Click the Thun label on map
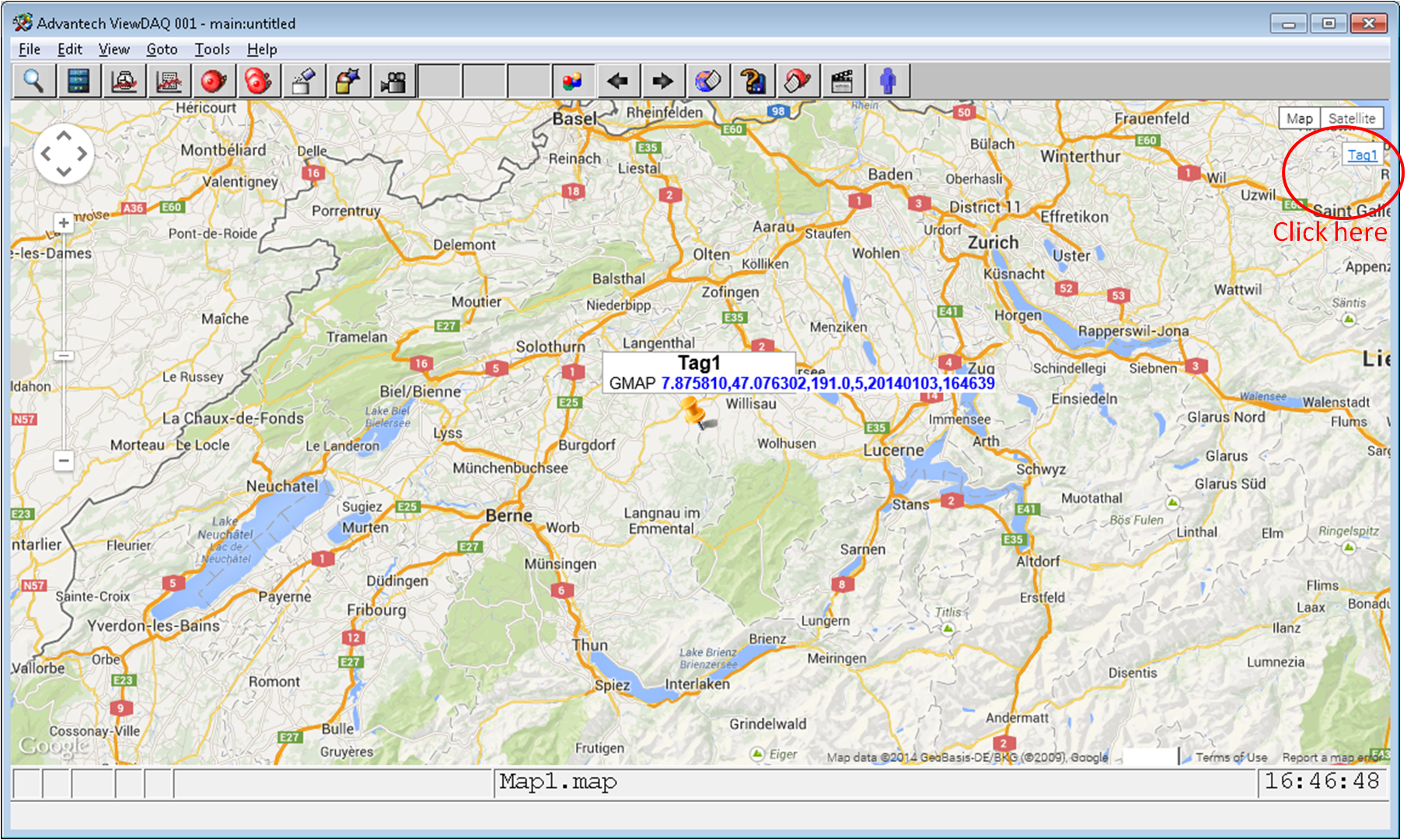This screenshot has width=1407, height=840. (590, 645)
